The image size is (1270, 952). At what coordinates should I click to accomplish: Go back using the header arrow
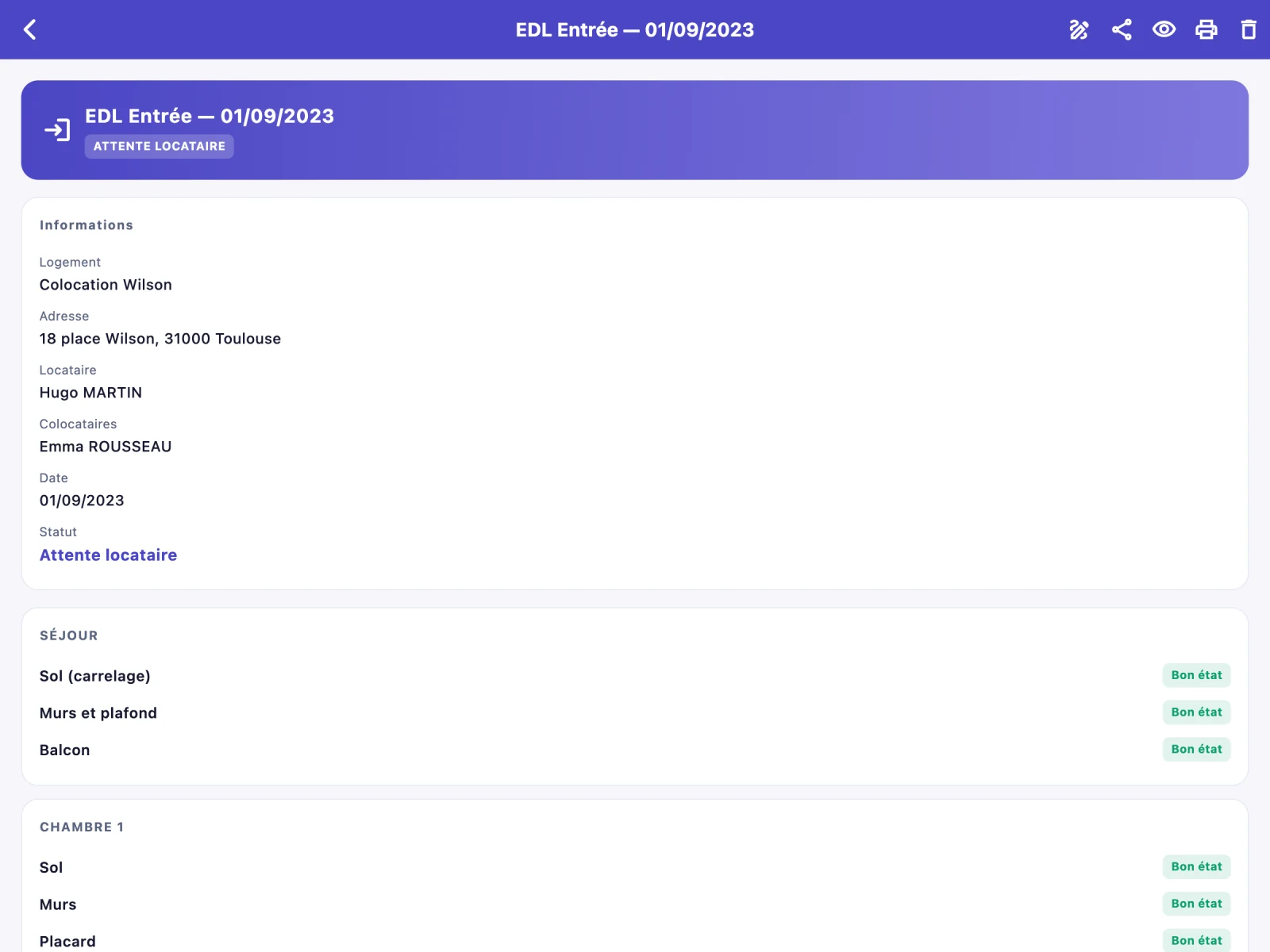point(30,30)
